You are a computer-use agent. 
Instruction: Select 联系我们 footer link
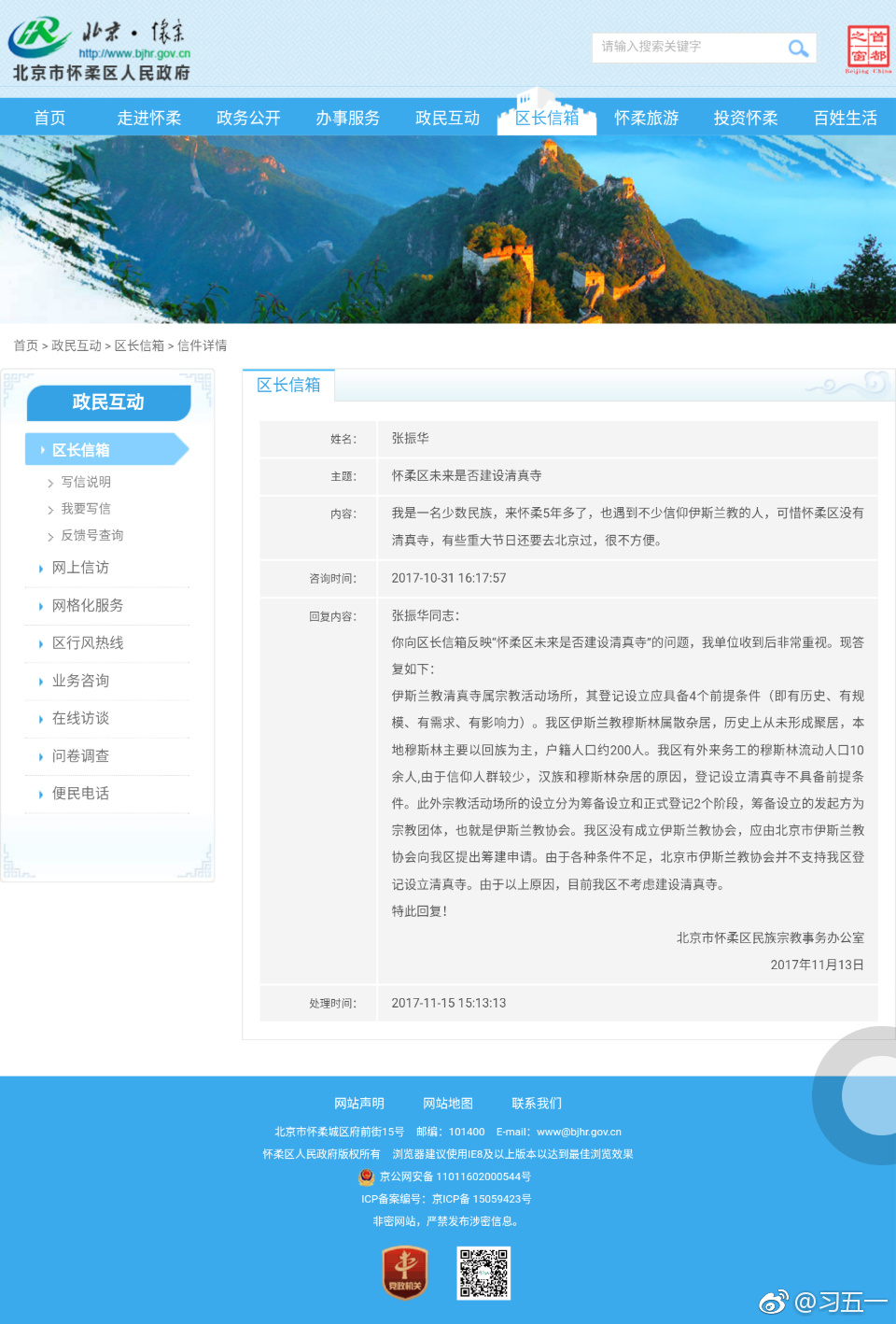(537, 1104)
